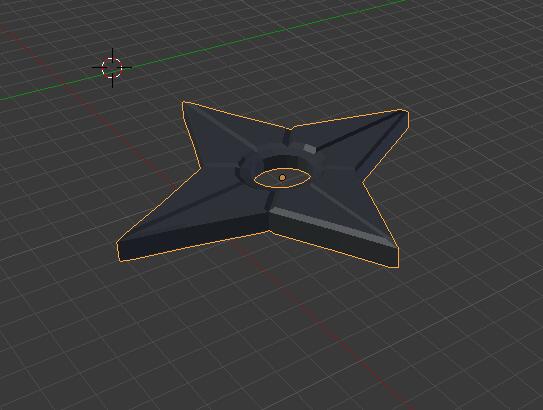Click the bottom inner corner between lower blades

point(269,231)
